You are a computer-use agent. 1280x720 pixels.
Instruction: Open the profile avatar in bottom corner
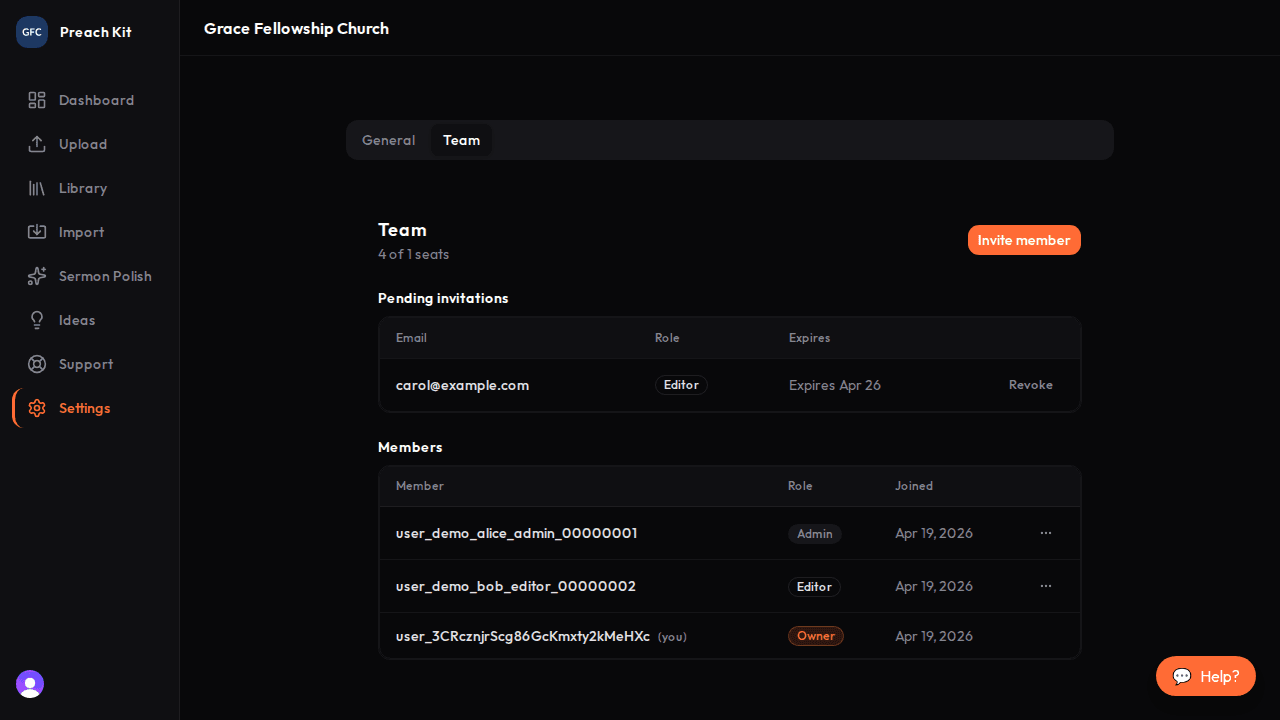click(x=29, y=684)
